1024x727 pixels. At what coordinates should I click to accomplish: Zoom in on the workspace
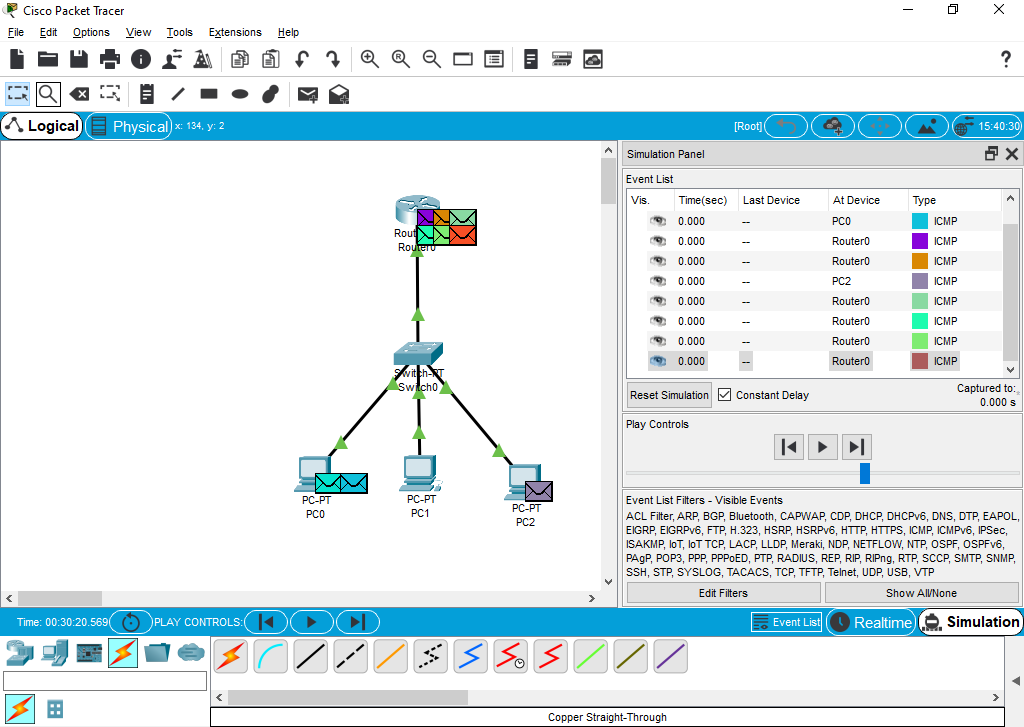(370, 59)
